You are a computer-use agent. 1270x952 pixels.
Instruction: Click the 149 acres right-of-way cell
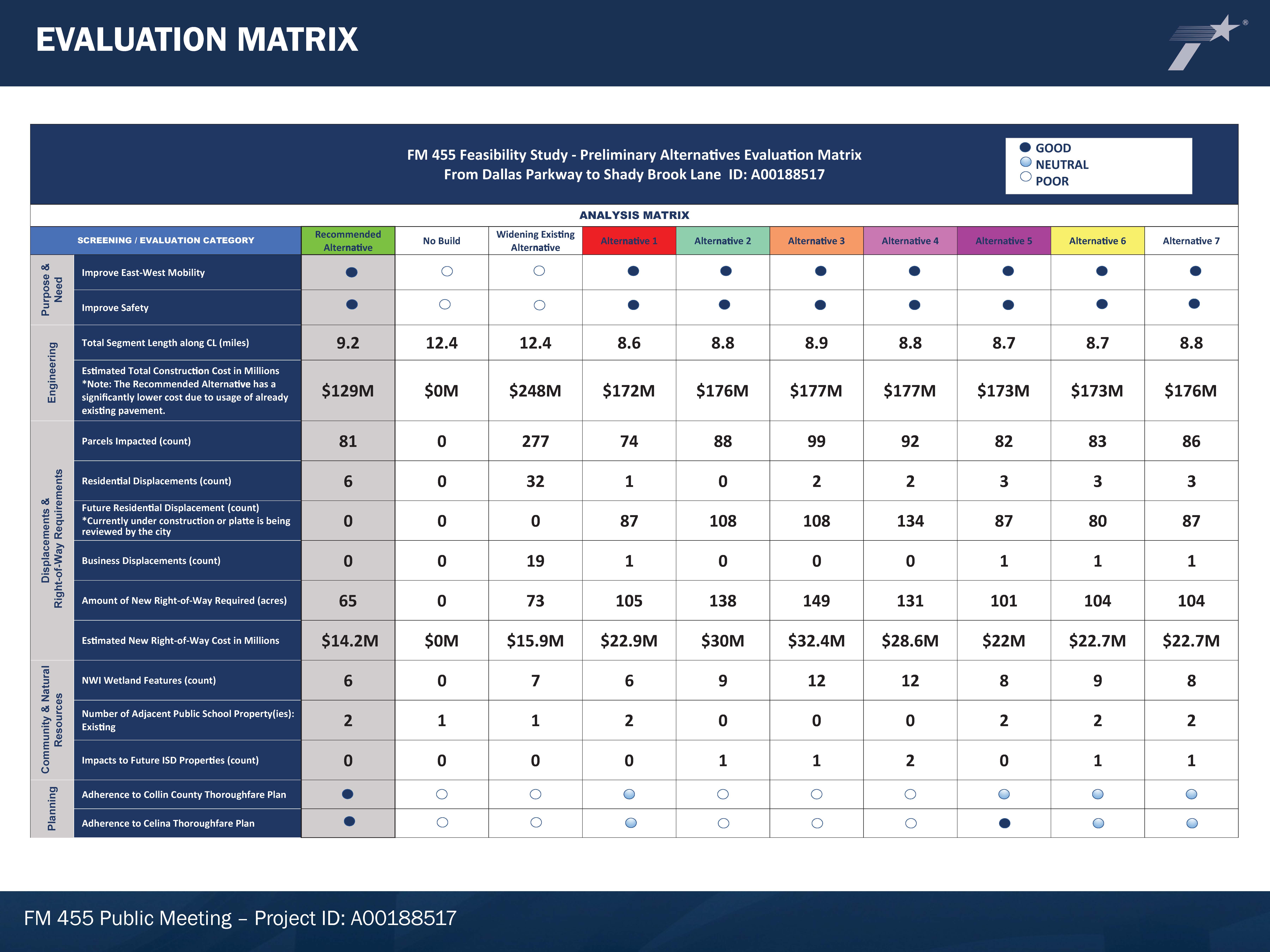tap(817, 600)
